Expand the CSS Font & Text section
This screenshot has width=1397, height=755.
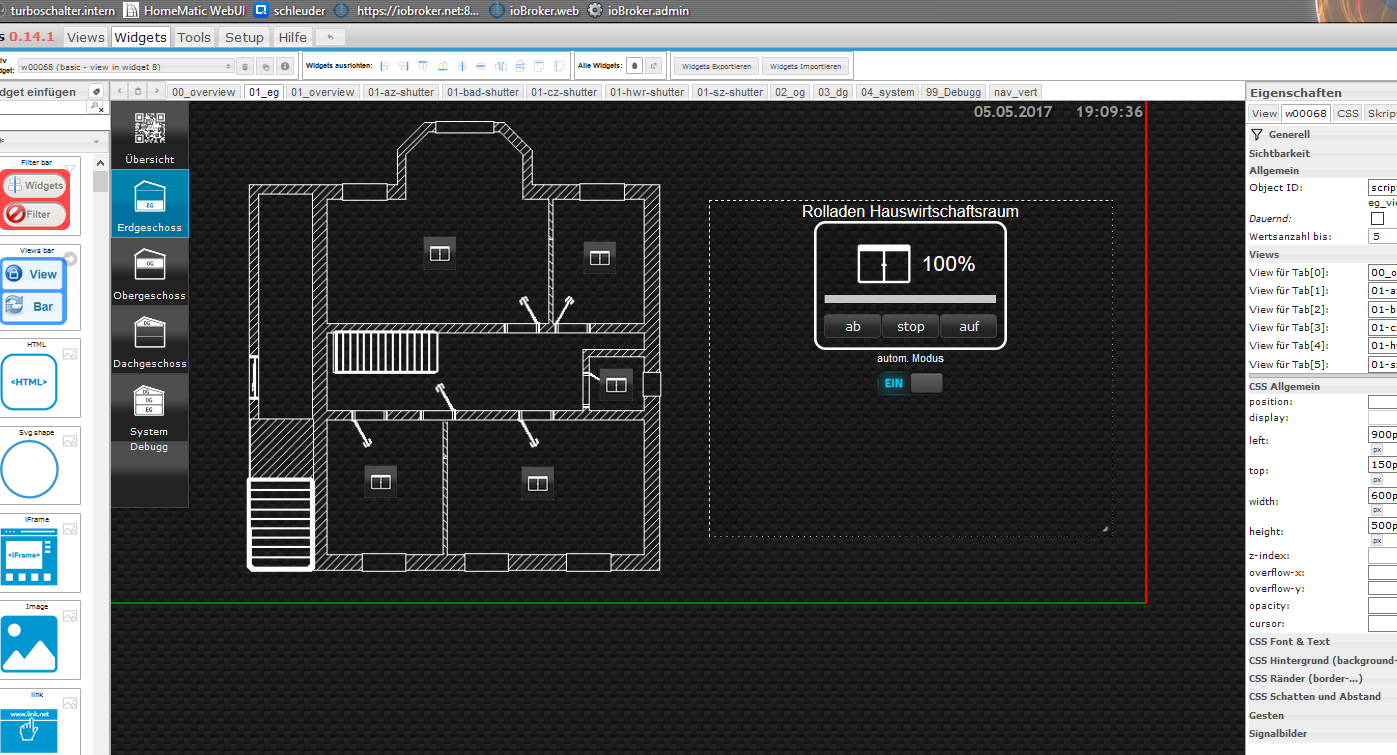point(1289,641)
